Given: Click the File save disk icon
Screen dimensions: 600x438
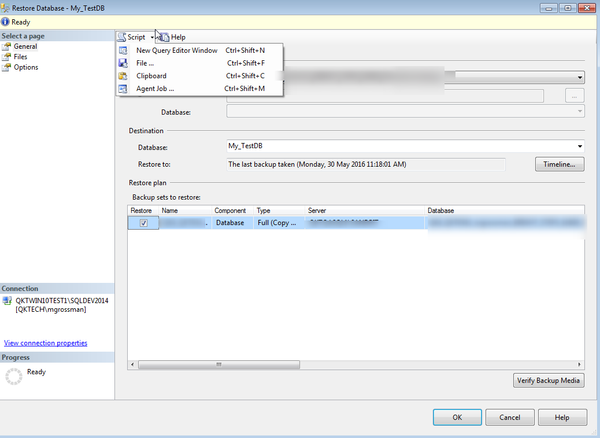Looking at the screenshot, I should pos(123,63).
